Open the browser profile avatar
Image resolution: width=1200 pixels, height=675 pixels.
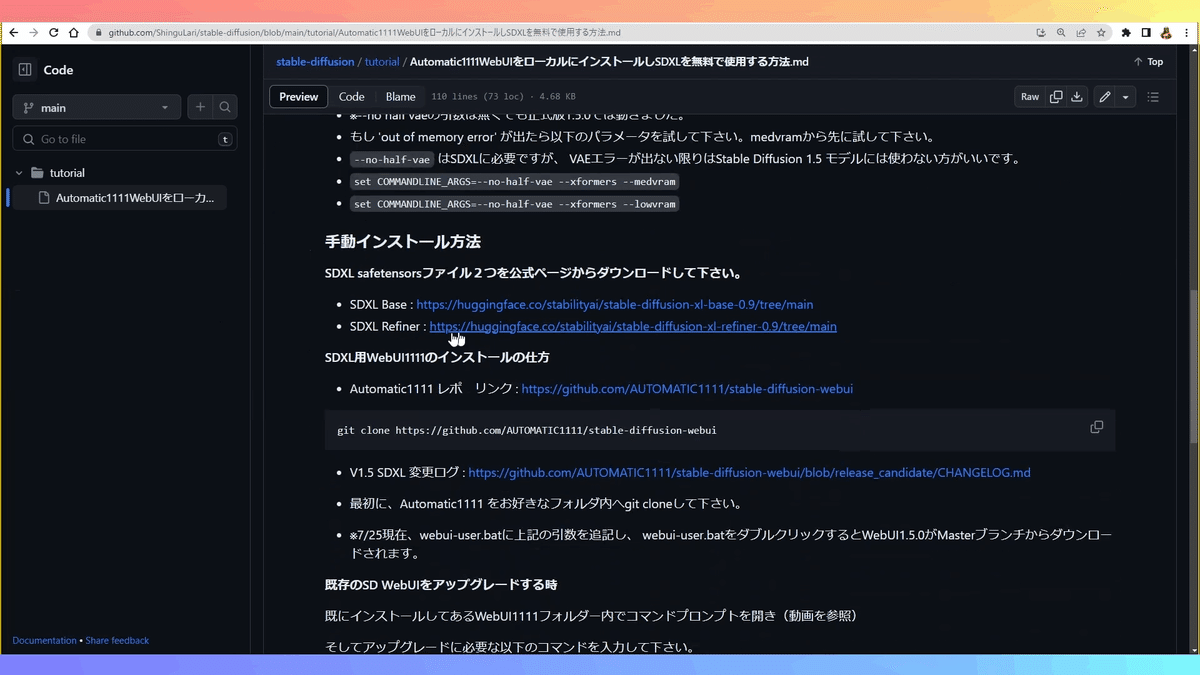[x=1166, y=32]
